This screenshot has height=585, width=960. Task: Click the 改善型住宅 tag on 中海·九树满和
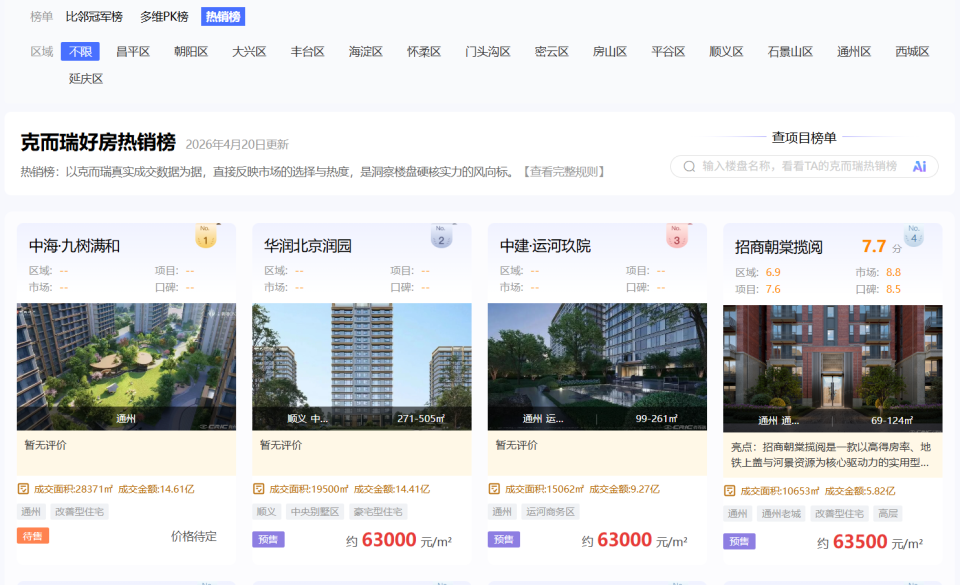(80, 512)
